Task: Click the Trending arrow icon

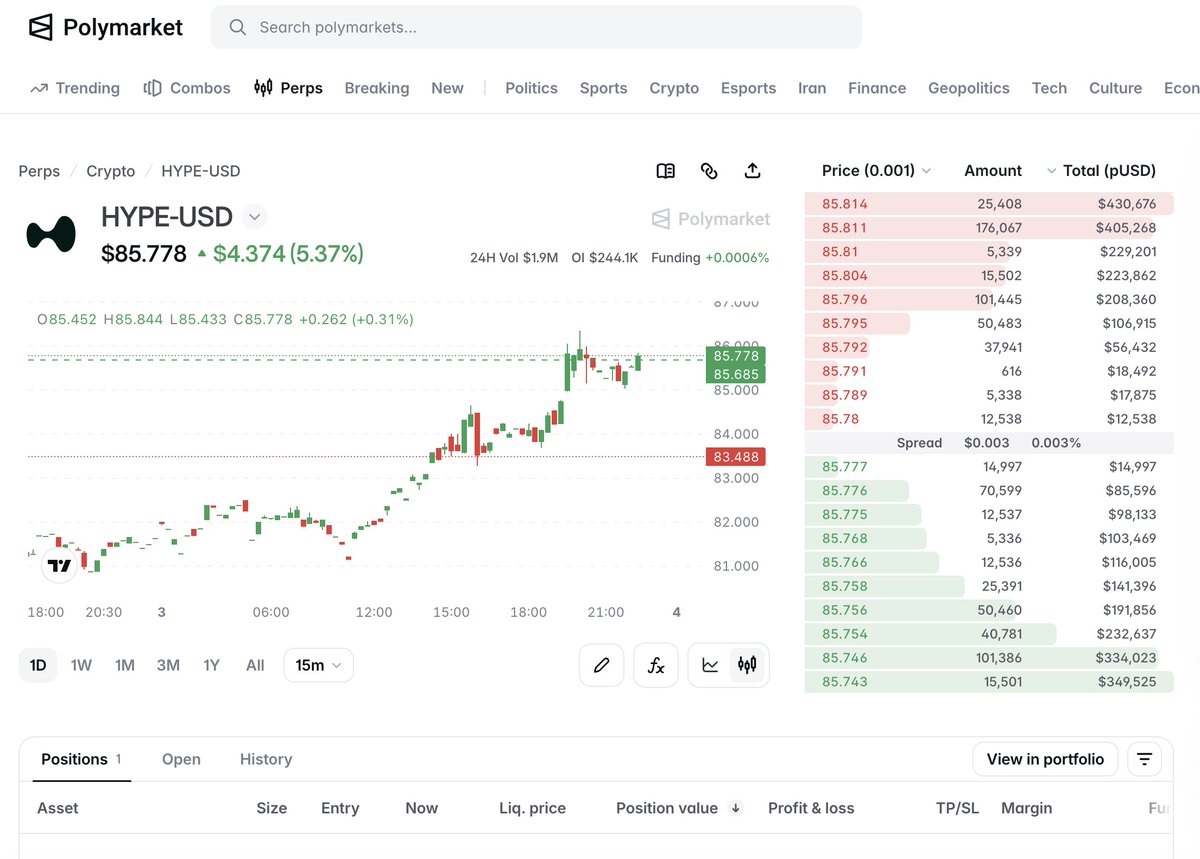Action: coord(39,88)
